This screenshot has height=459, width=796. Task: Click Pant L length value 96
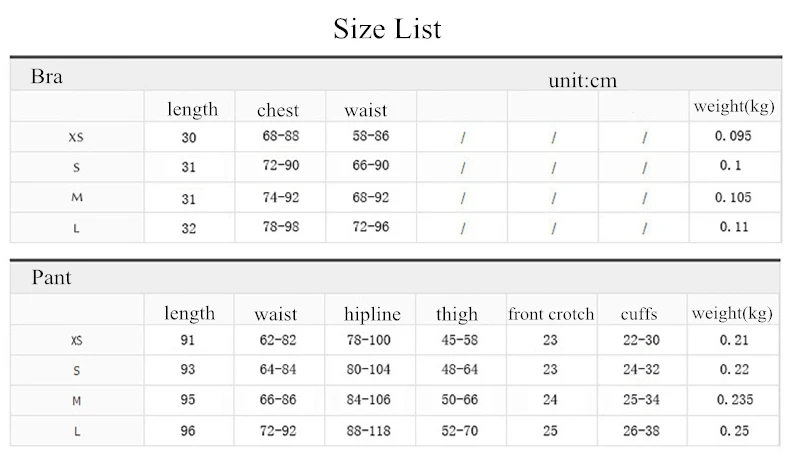(188, 431)
